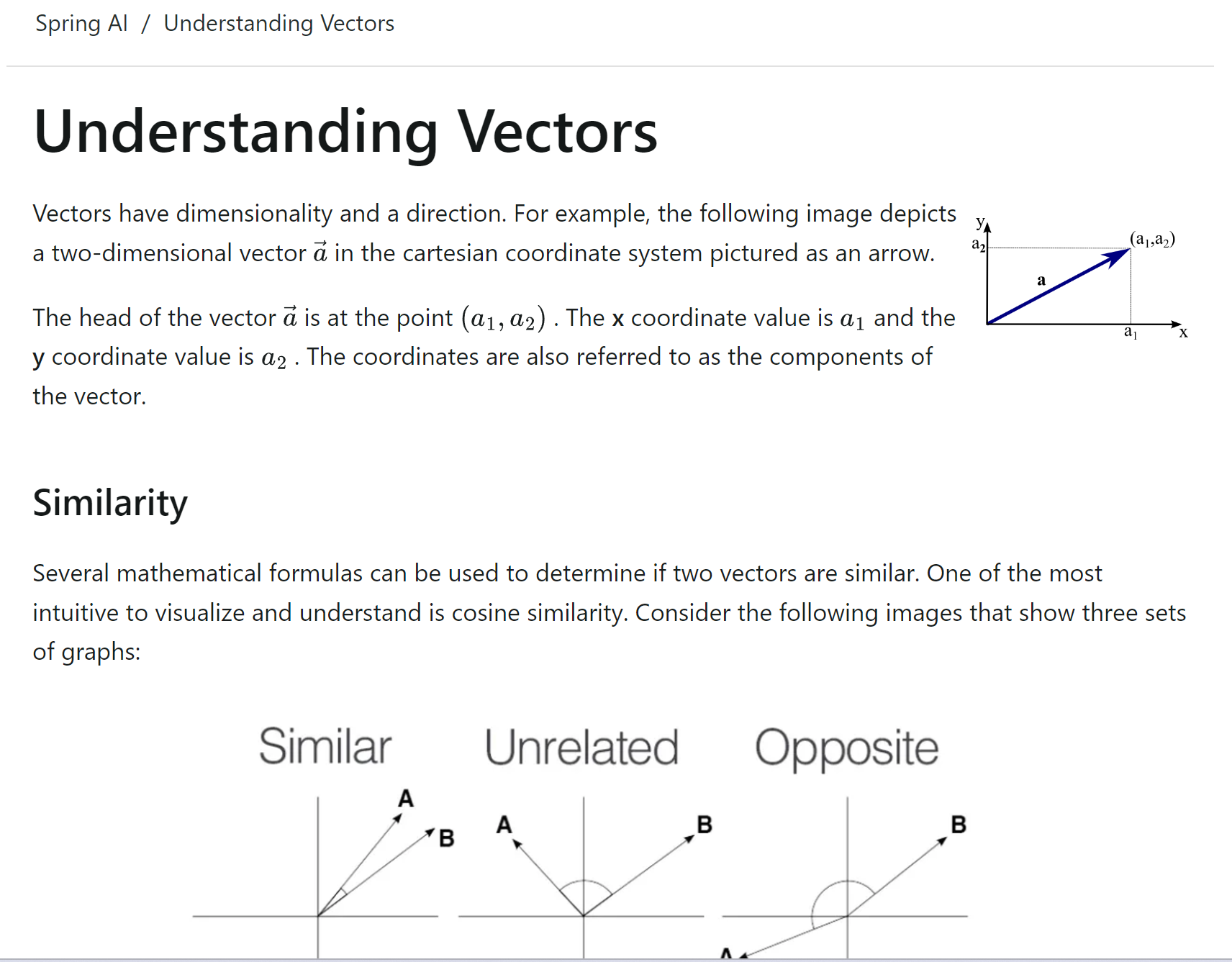Click the y axis label in diagram
This screenshot has width=1232, height=962.
click(979, 221)
